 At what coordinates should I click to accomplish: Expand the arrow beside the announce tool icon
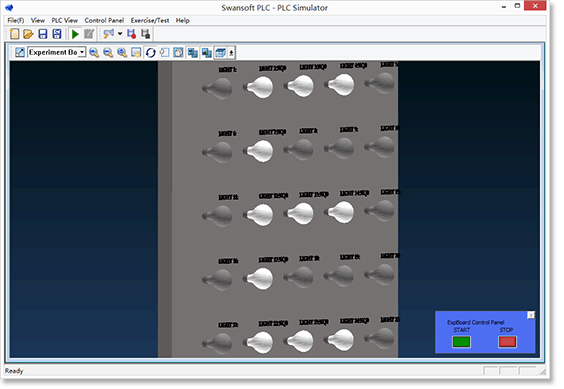[x=120, y=34]
